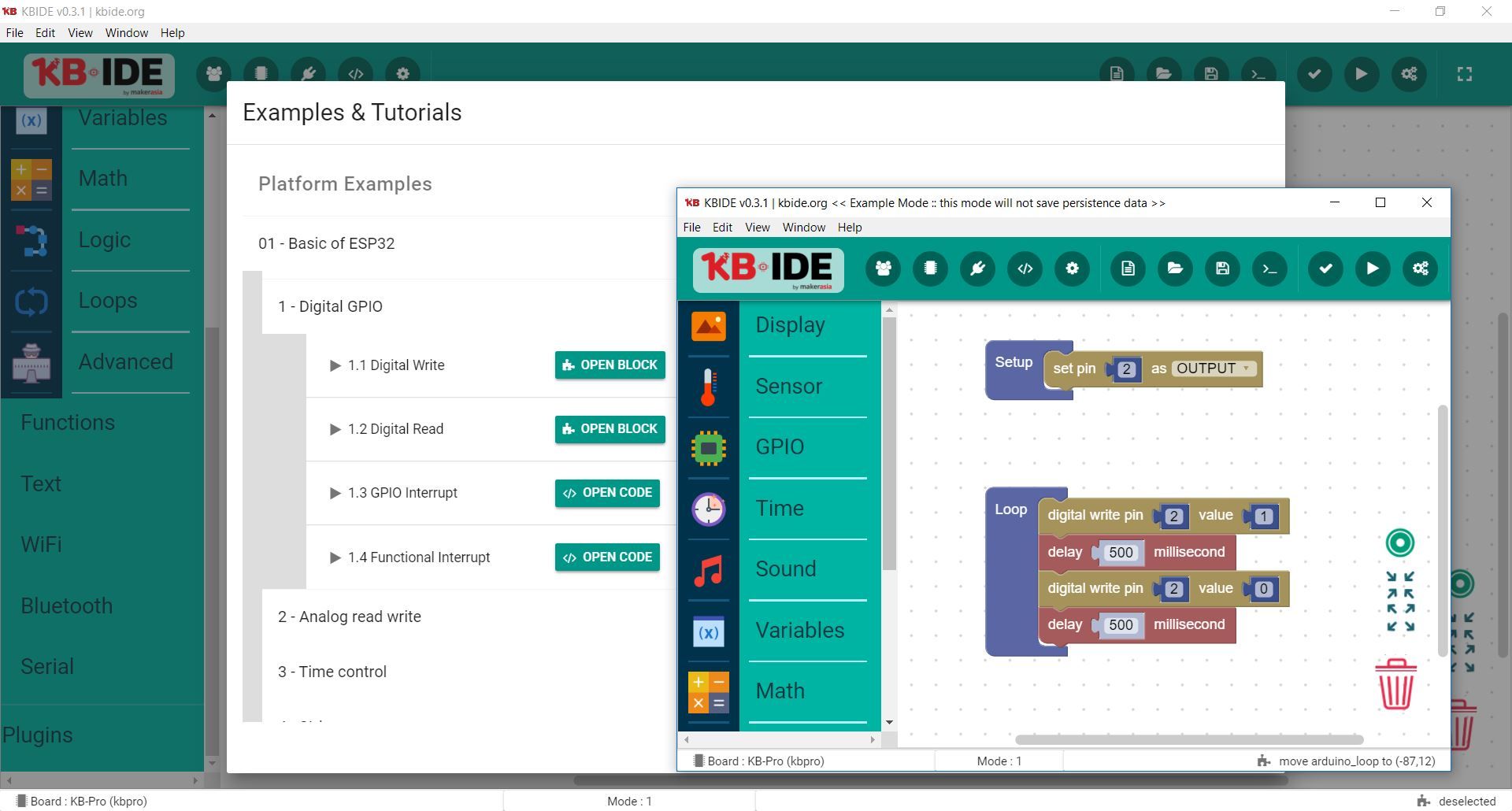
Task: Select Time clock icon in front window
Action: pos(709,509)
